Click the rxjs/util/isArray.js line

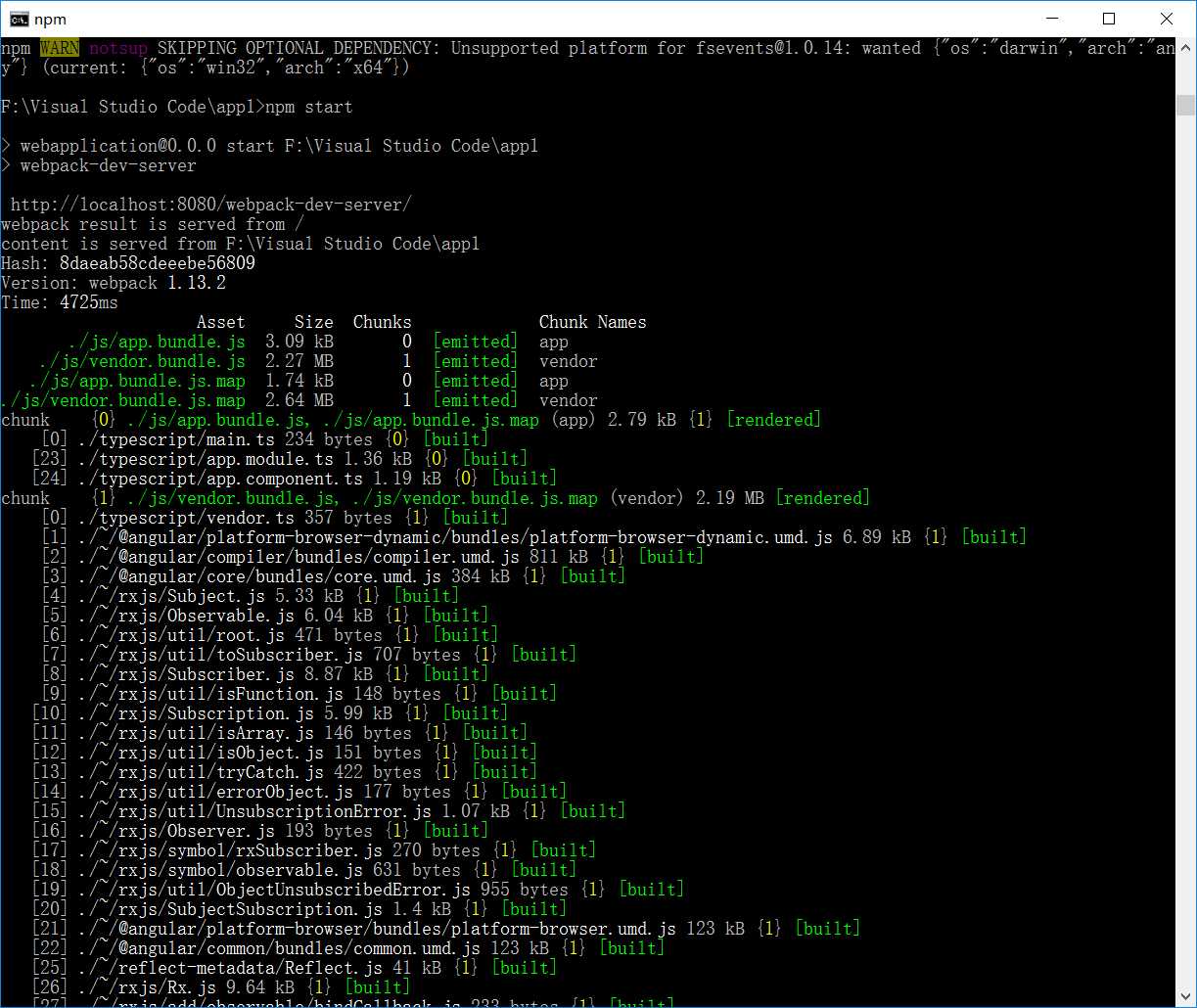click(x=279, y=733)
